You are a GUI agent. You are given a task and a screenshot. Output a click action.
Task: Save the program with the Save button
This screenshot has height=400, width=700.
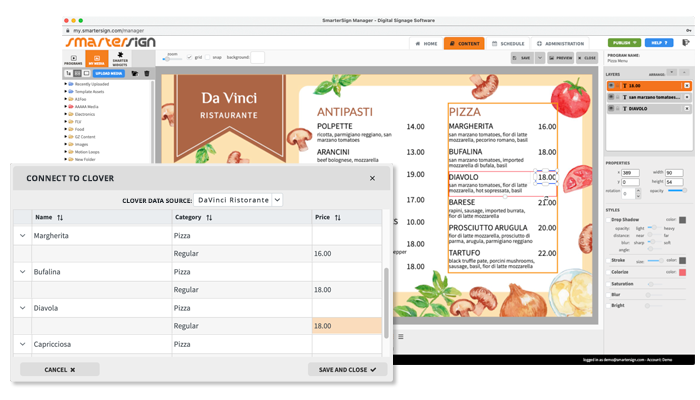(x=522, y=58)
